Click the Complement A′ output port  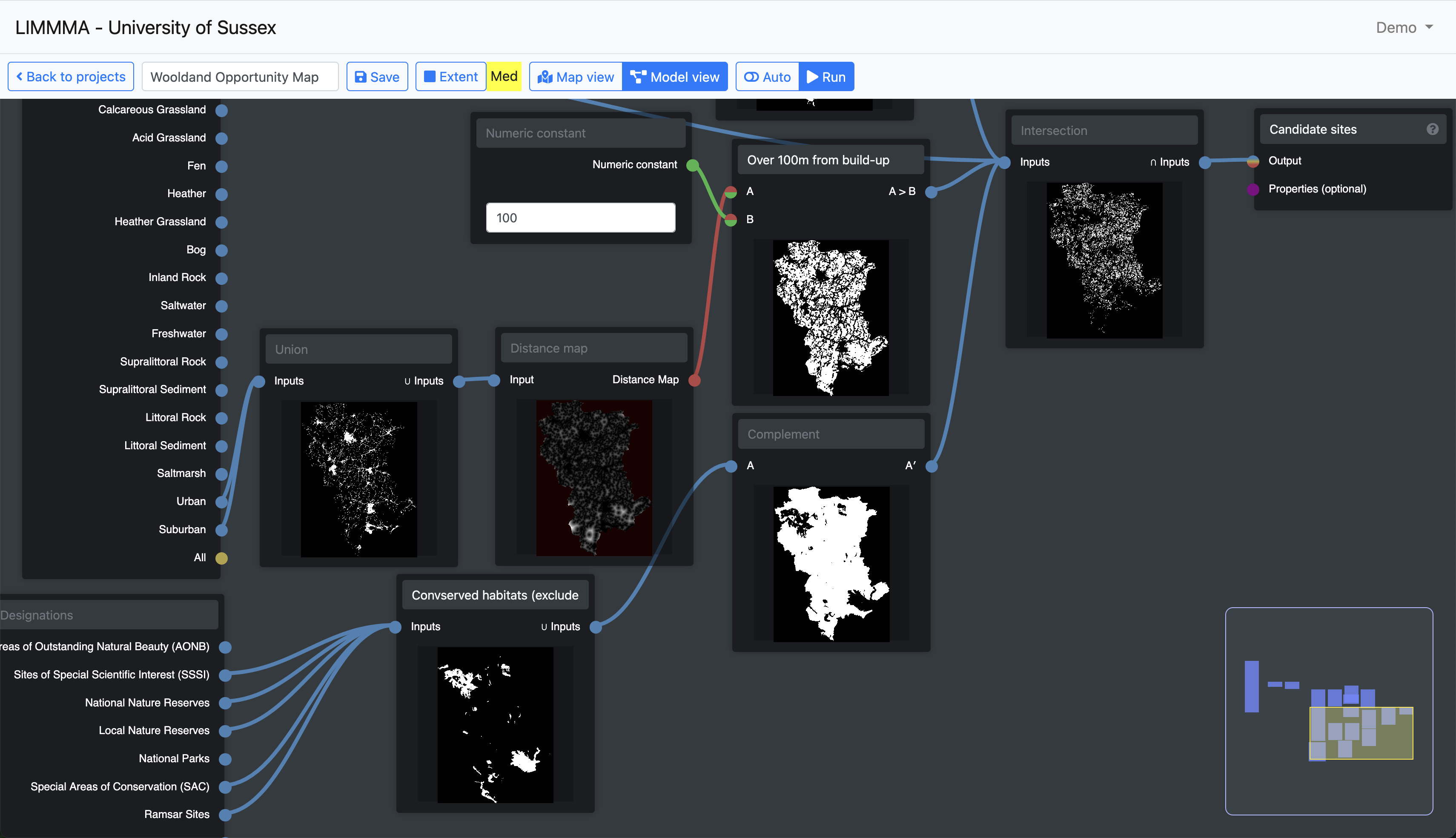pyautogui.click(x=931, y=466)
